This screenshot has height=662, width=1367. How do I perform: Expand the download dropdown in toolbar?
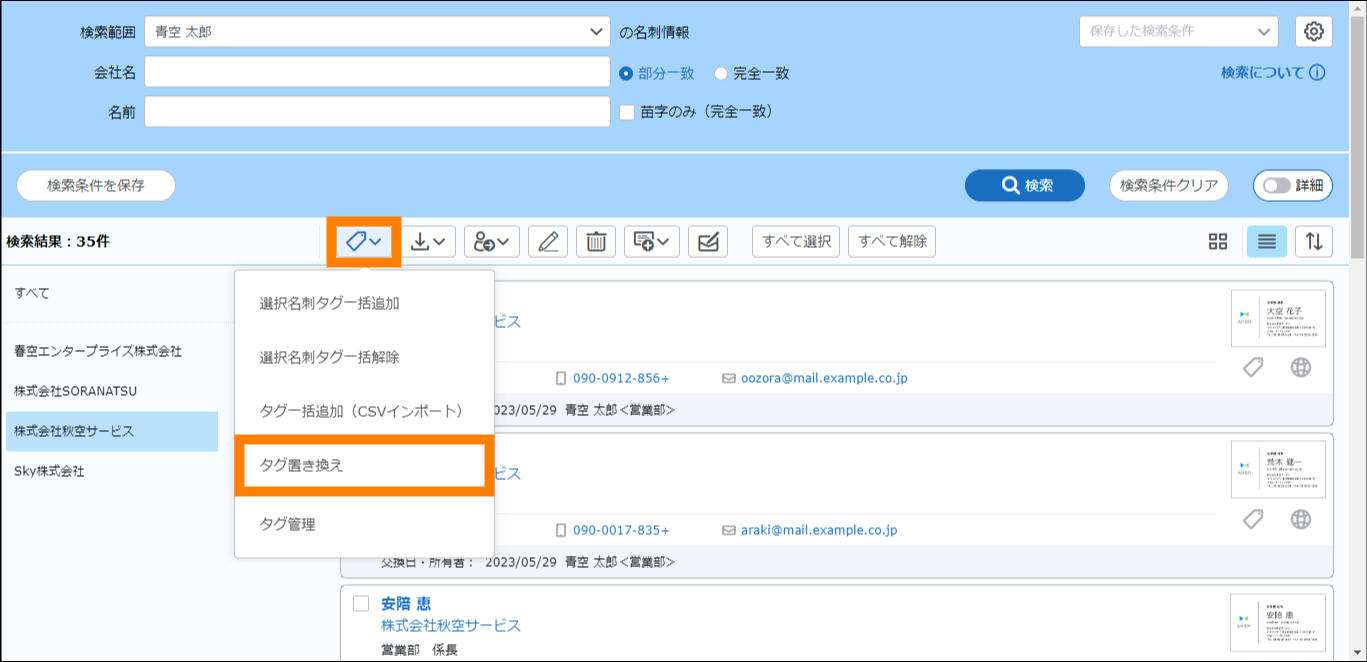[x=433, y=241]
